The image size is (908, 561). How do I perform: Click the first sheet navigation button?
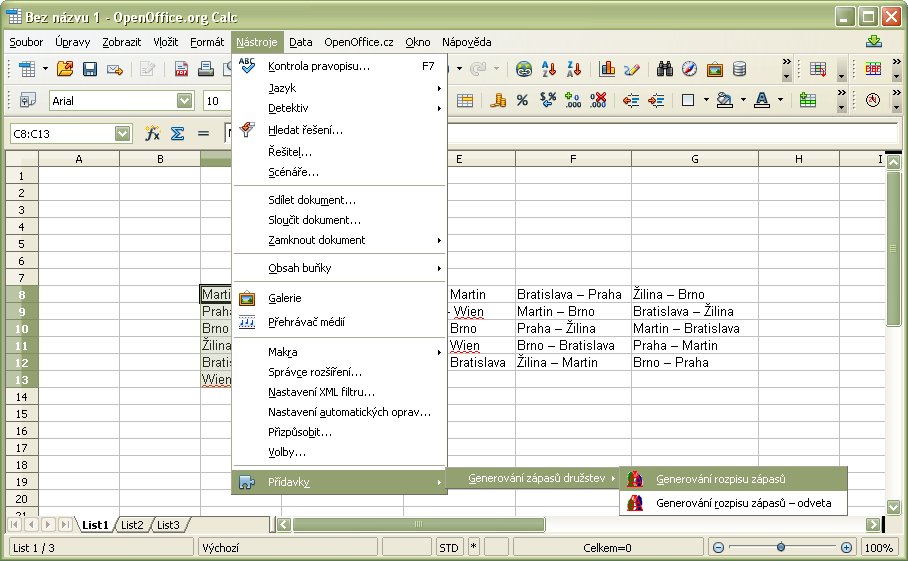(14, 525)
